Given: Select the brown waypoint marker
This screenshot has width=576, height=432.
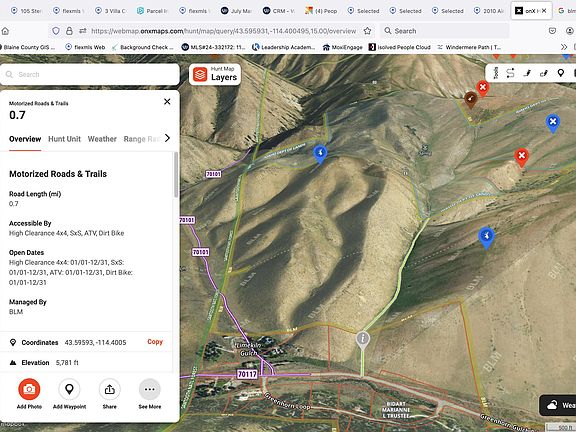Looking at the screenshot, I should click(471, 99).
